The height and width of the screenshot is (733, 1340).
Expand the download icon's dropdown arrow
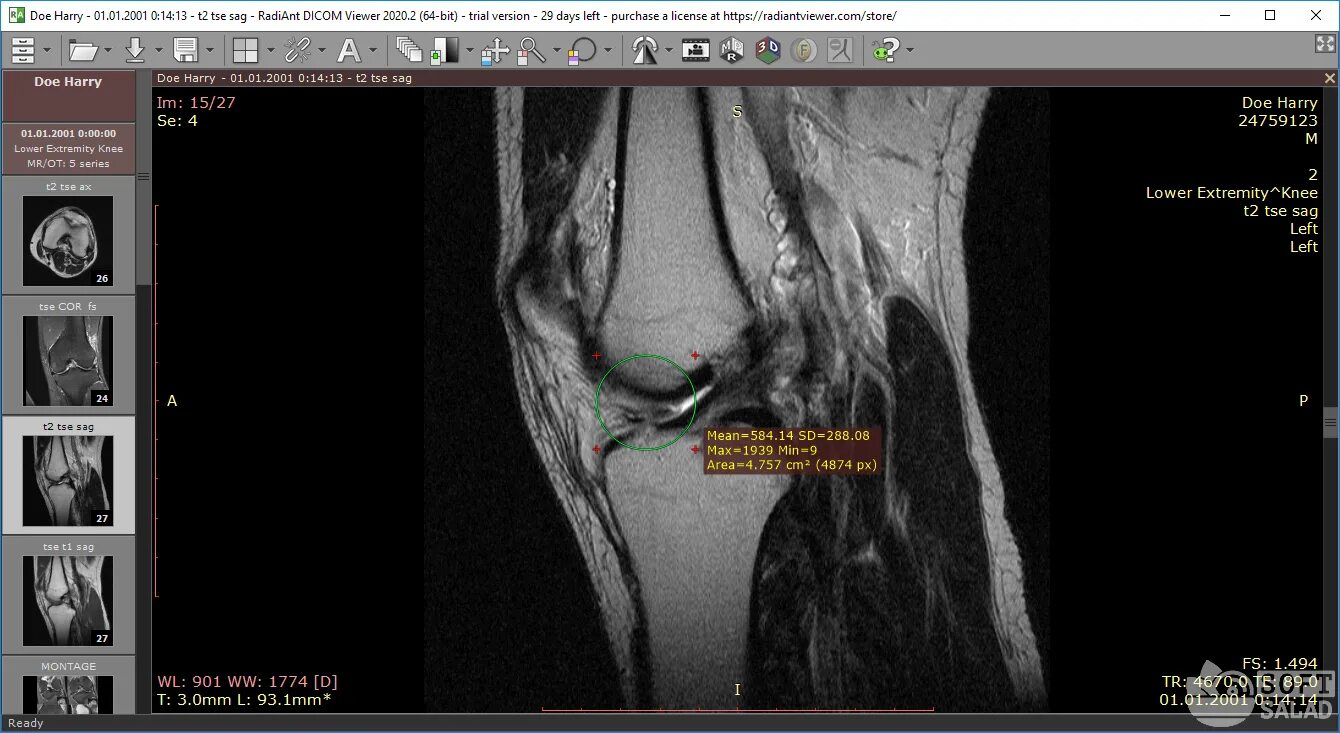(x=158, y=50)
